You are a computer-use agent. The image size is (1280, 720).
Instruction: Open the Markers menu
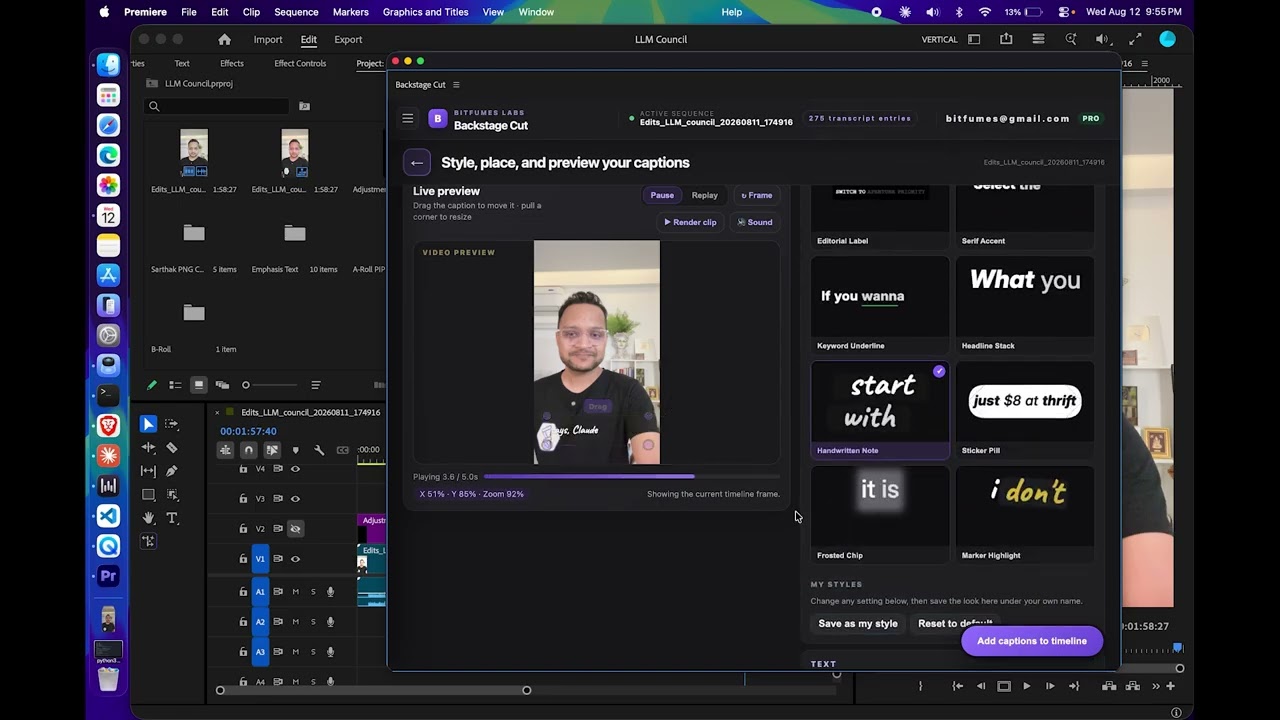coord(350,12)
